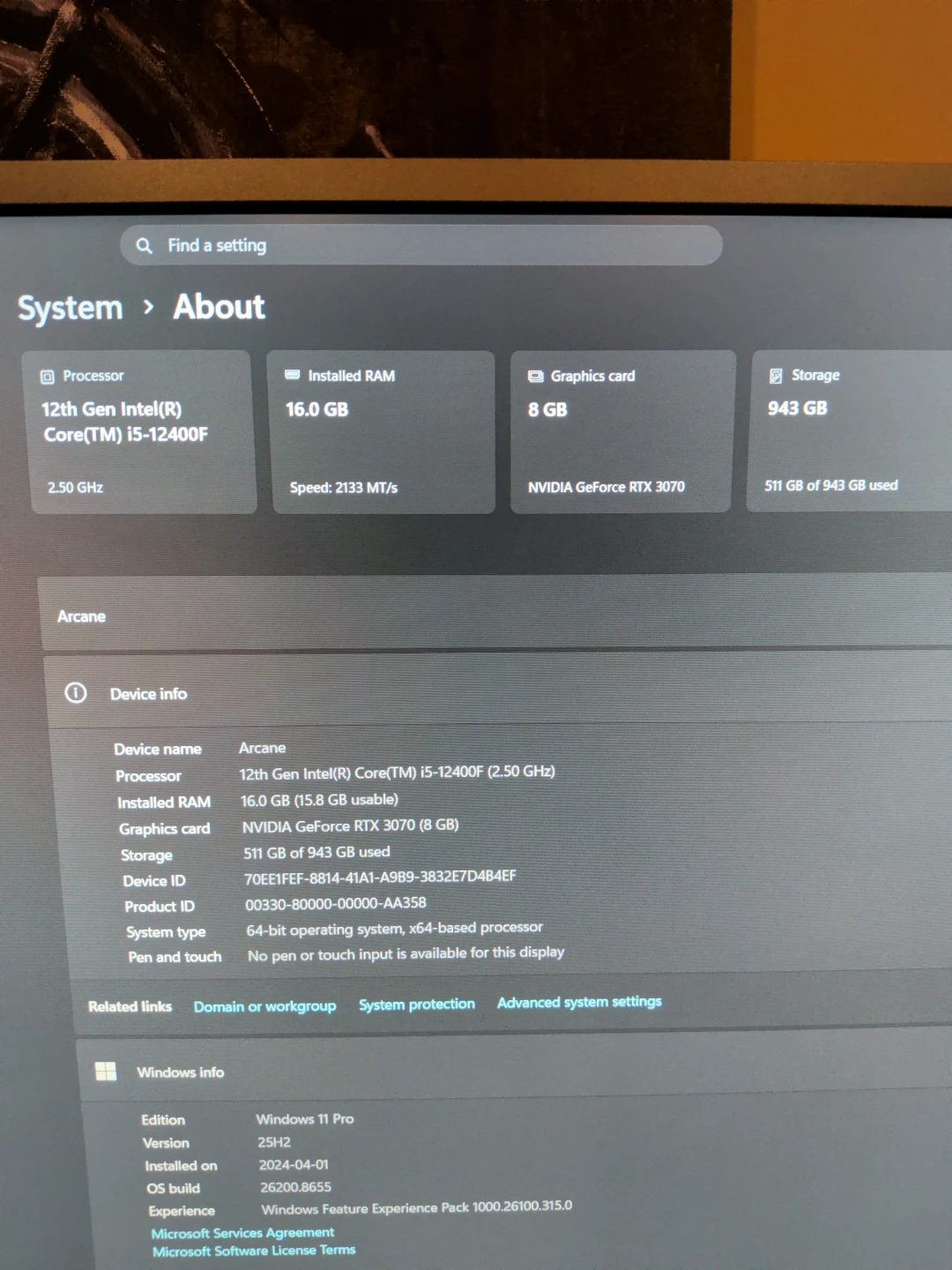Click the Device ID value

pos(380,877)
